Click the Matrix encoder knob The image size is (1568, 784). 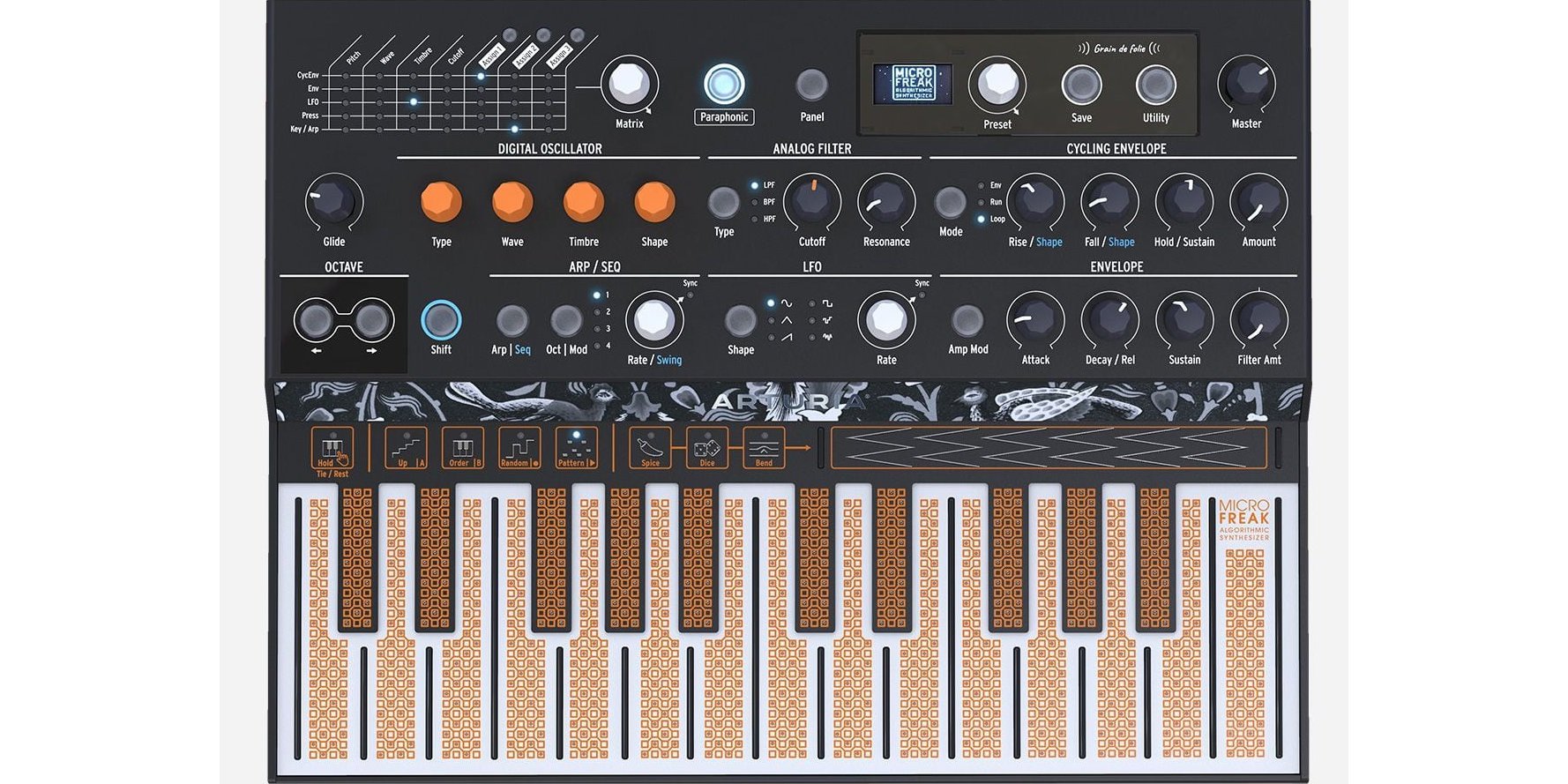click(630, 84)
